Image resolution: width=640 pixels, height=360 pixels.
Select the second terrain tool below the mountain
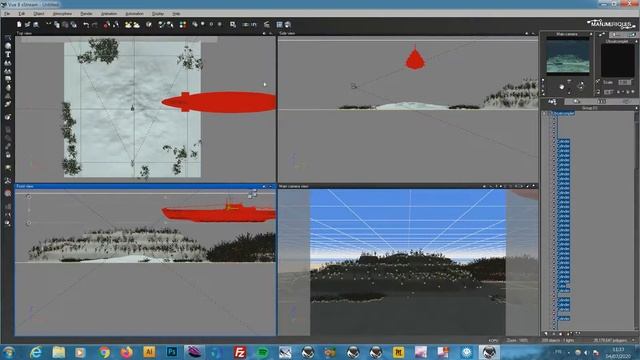[8, 71]
